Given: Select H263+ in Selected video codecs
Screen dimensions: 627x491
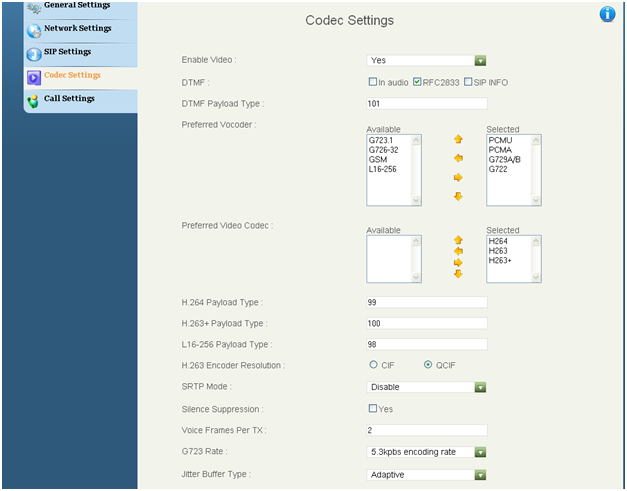Looking at the screenshot, I should [500, 260].
